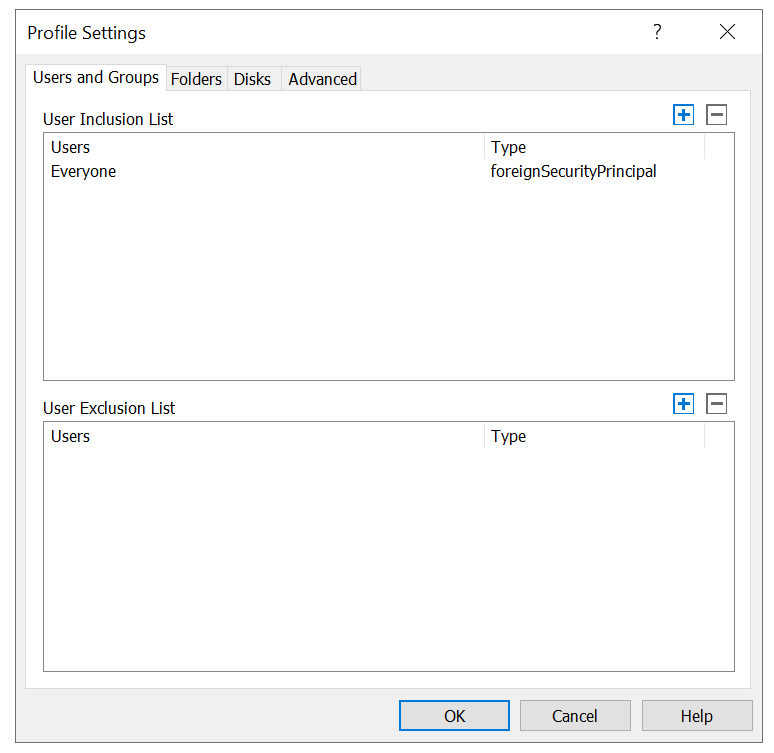Sort inclusion list by Users column
This screenshot has width=774, height=753.
[264, 148]
